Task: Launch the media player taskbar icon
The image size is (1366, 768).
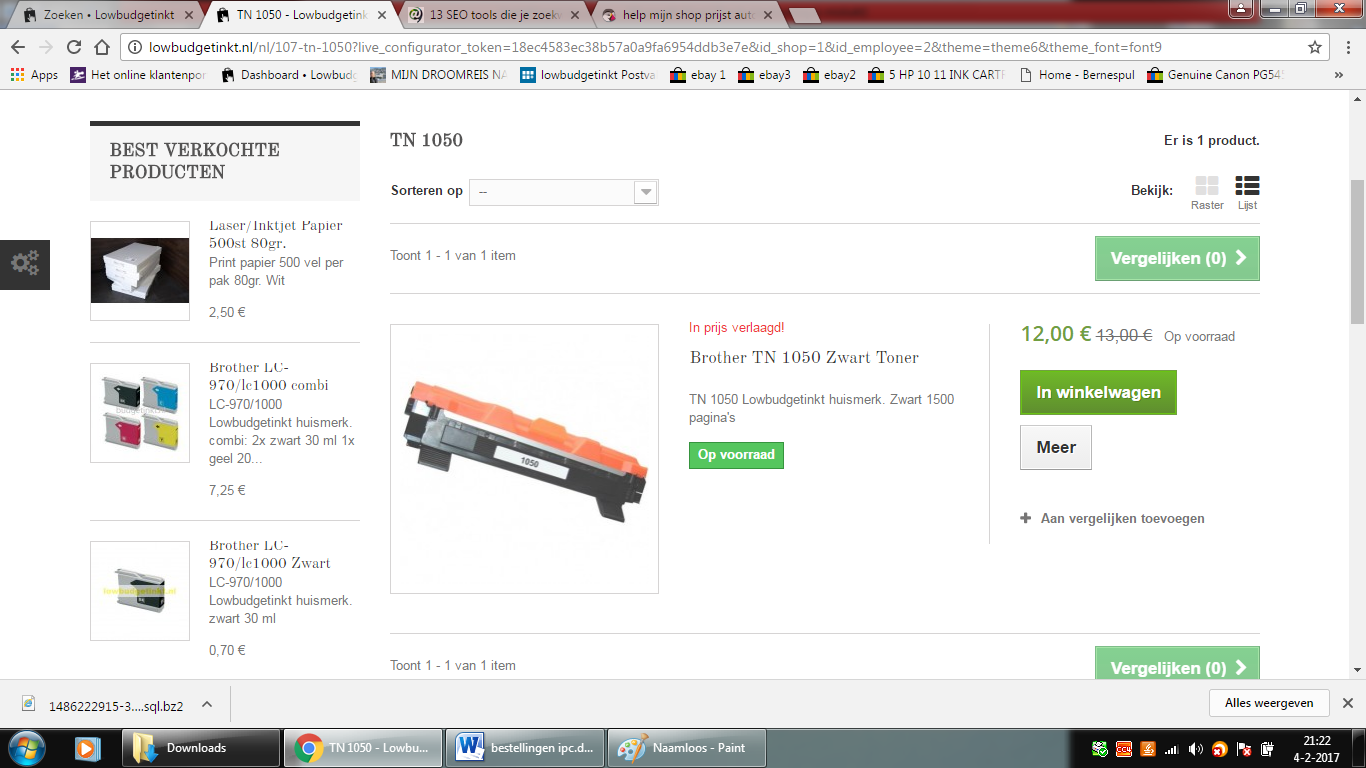Action: point(87,747)
